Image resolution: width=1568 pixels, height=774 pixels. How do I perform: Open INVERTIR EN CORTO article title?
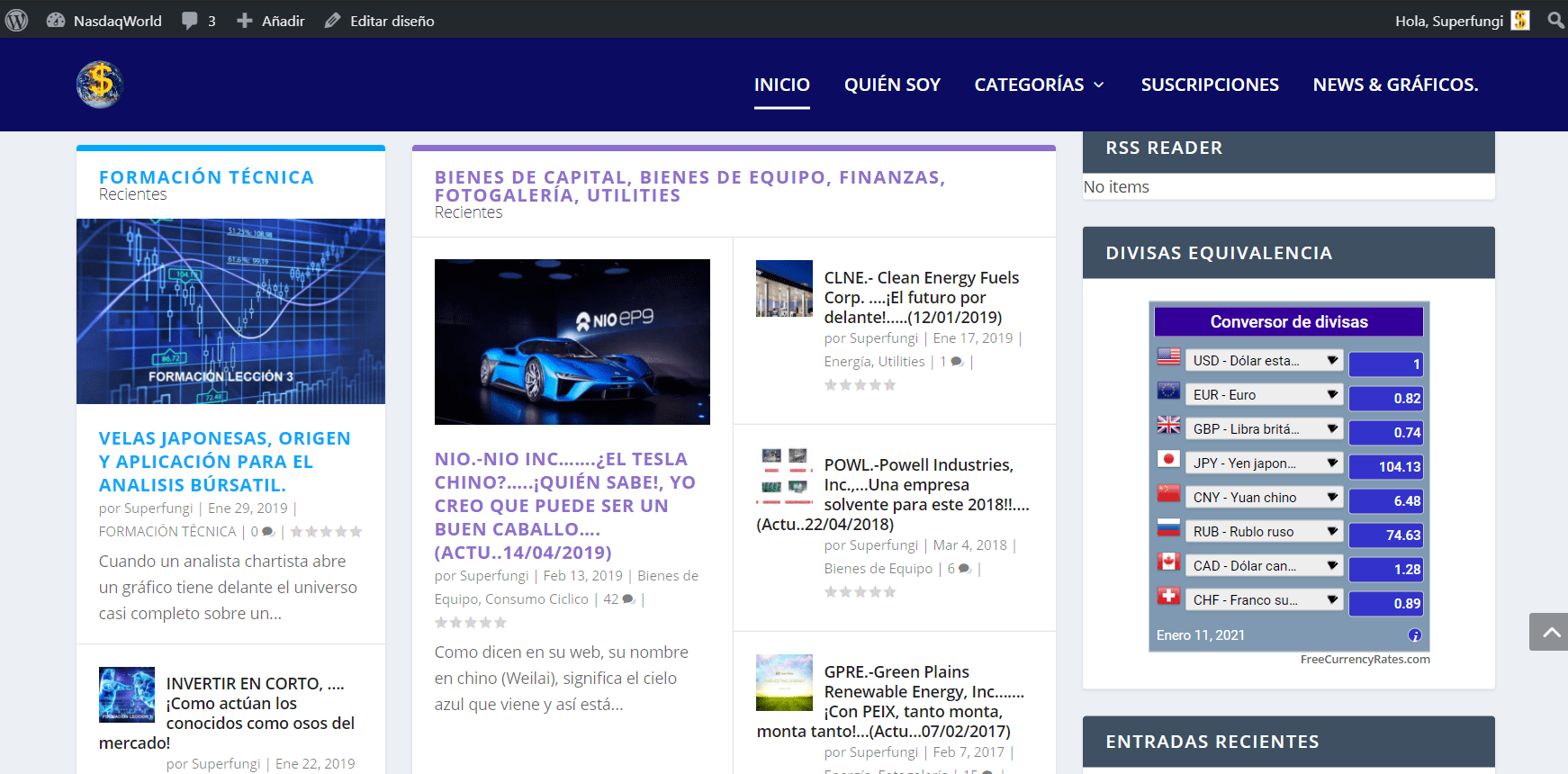227,713
